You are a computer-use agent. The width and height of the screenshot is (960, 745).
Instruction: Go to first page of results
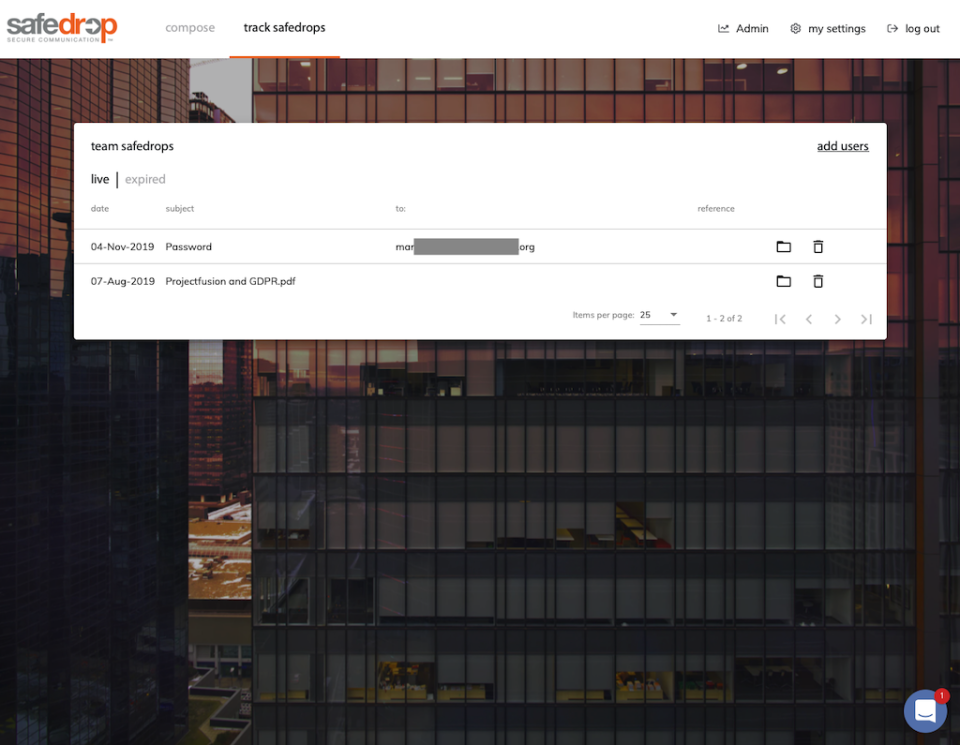pos(780,319)
